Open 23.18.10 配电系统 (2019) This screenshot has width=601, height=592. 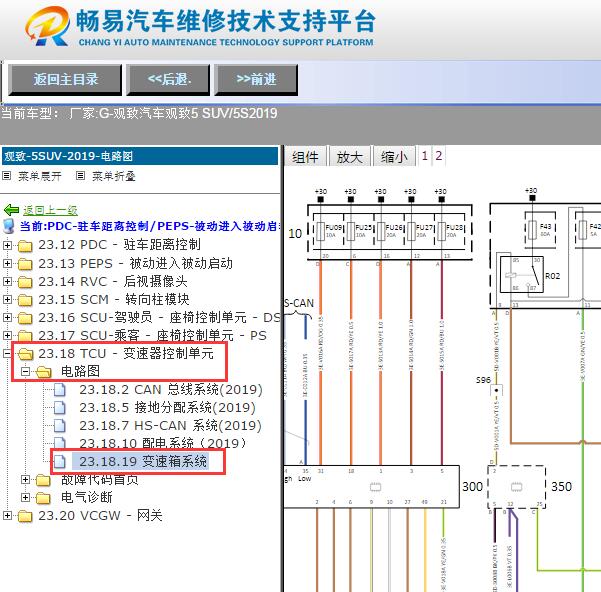click(x=164, y=443)
